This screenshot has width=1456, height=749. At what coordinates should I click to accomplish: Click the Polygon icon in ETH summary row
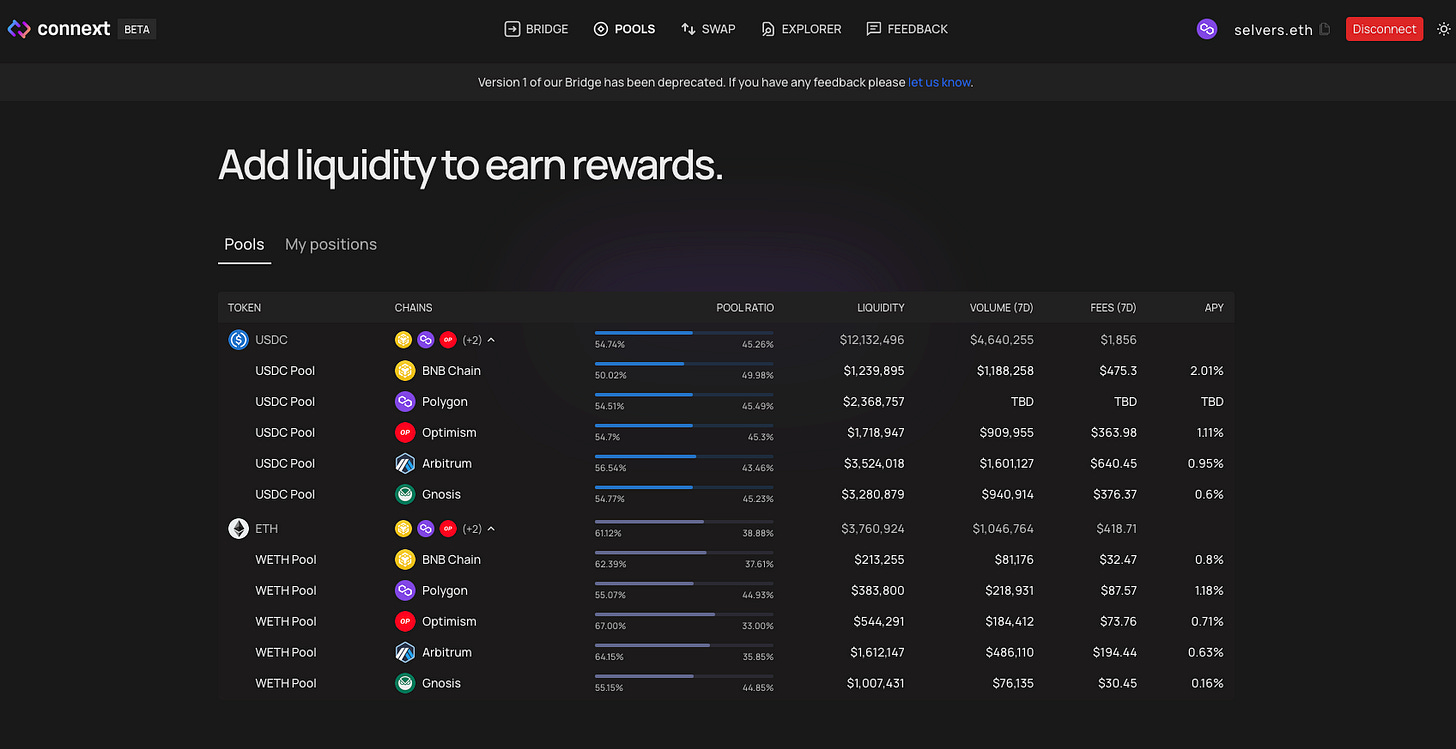(425, 528)
